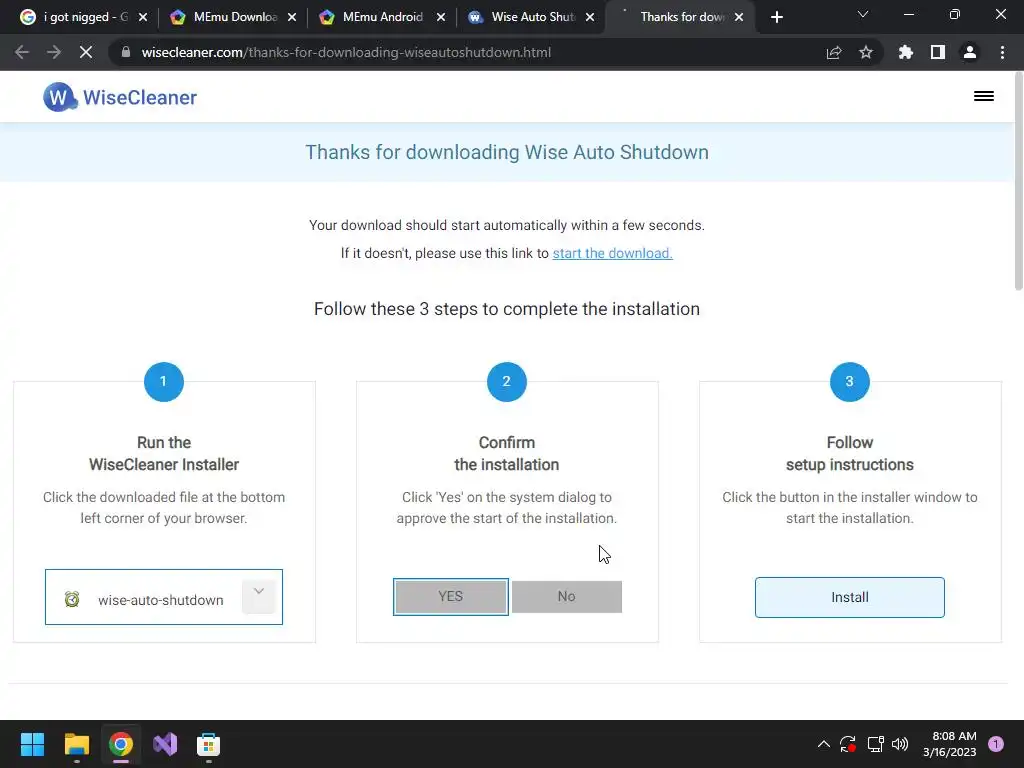1024x768 pixels.
Task: Open Visual Studio from taskbar
Action: pos(165,744)
